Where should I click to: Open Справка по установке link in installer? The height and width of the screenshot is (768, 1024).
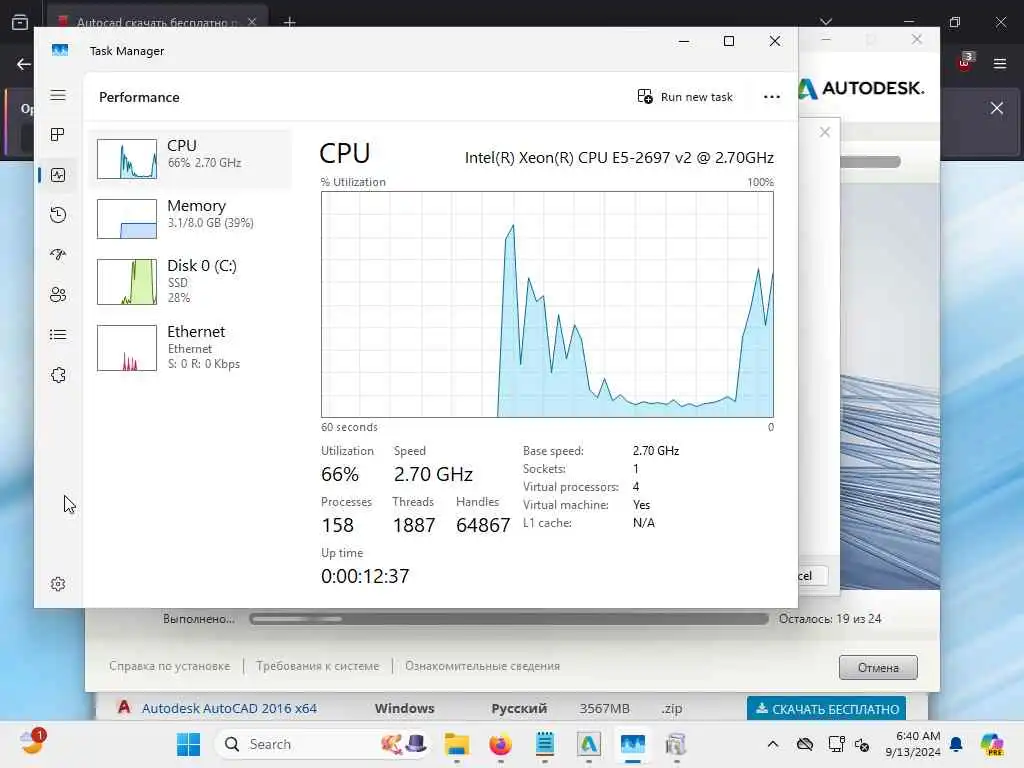170,666
